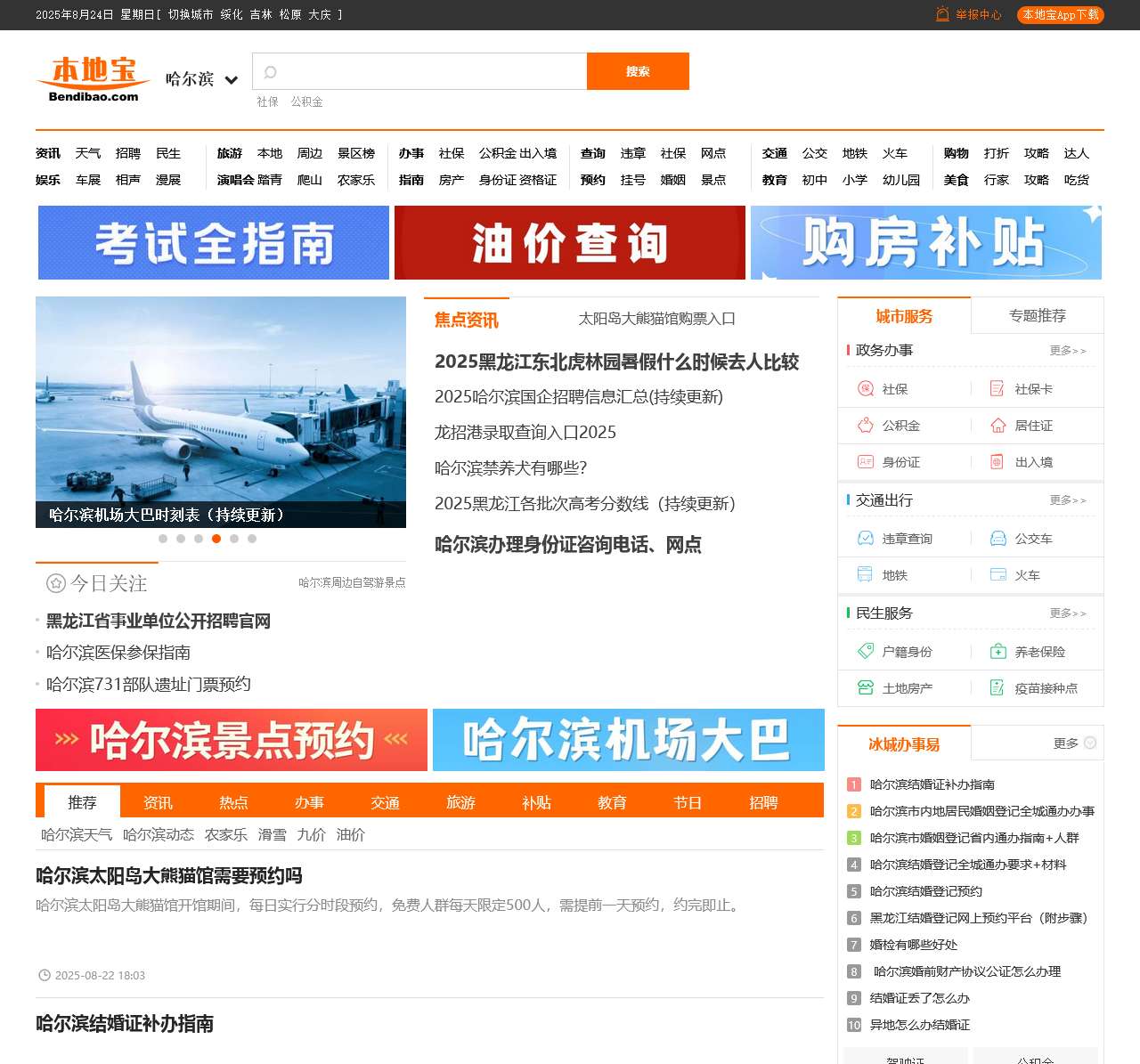Open the 哈尔滨医保参保指南 link
The image size is (1140, 1064).
pos(117,653)
